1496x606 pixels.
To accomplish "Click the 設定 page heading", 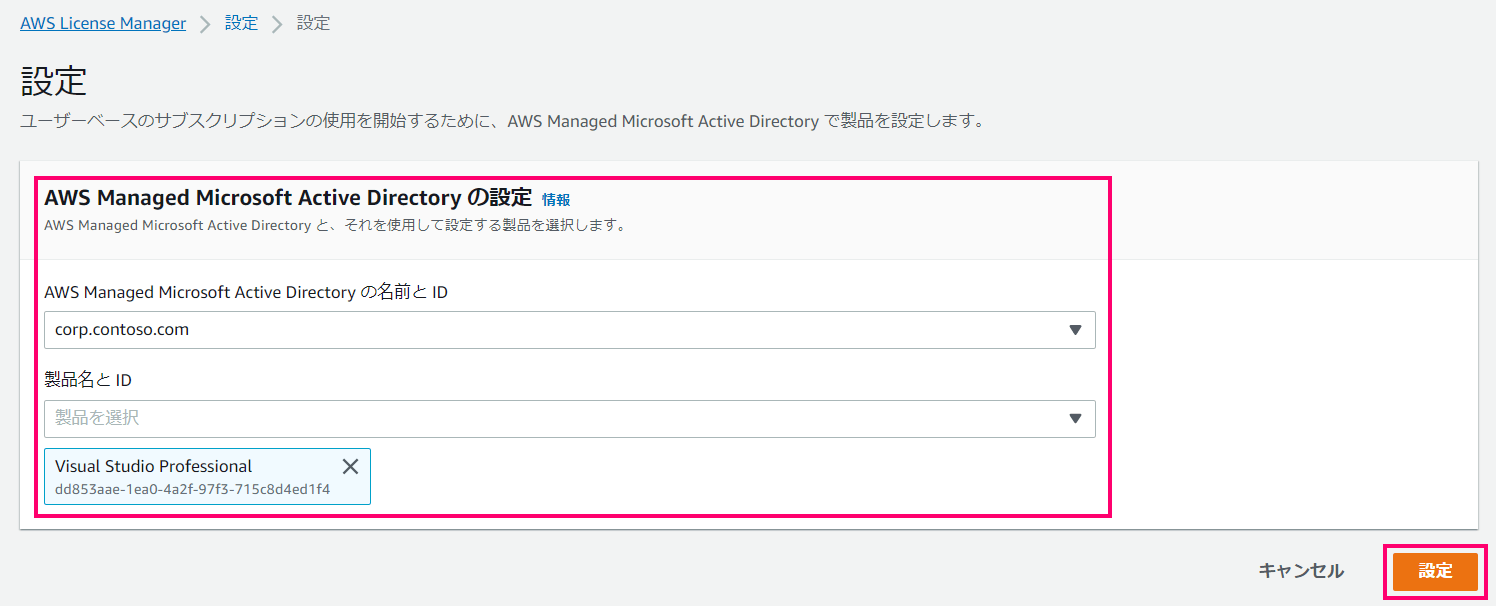I will pos(53,81).
